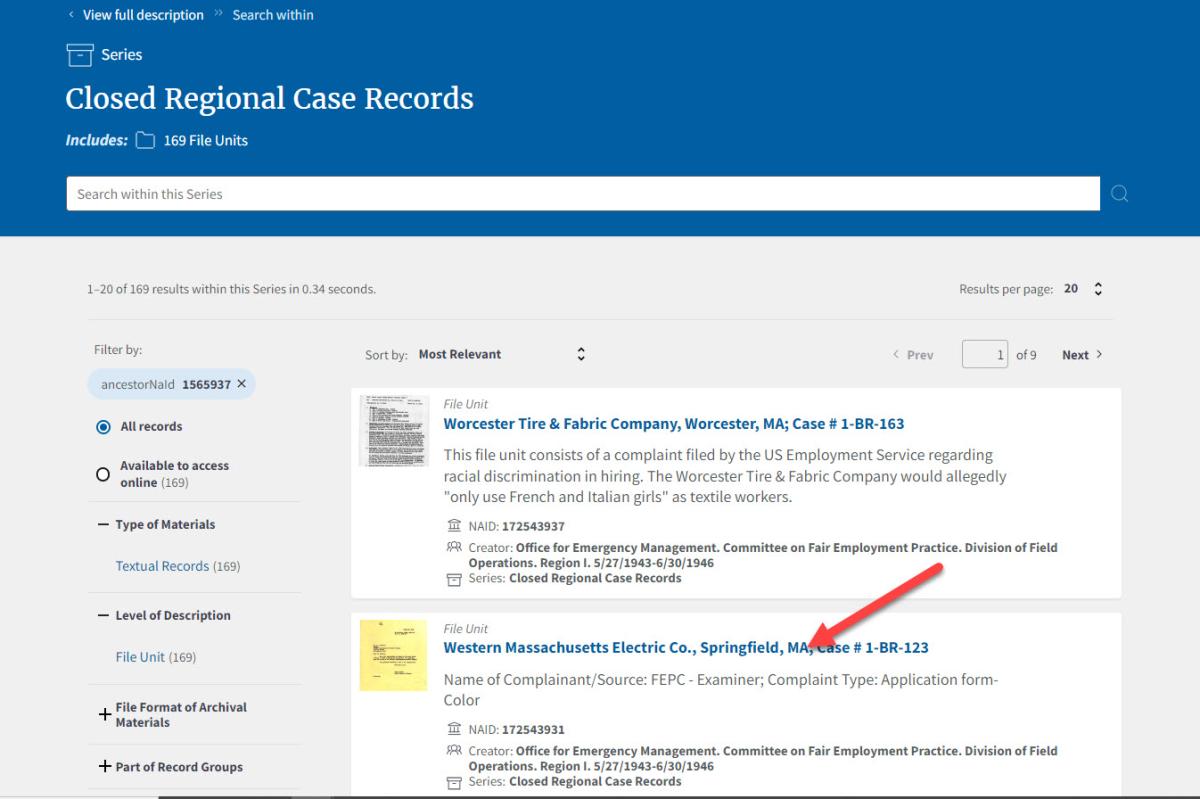Expand File Format of Archival Materials
1200x799 pixels.
(x=104, y=715)
